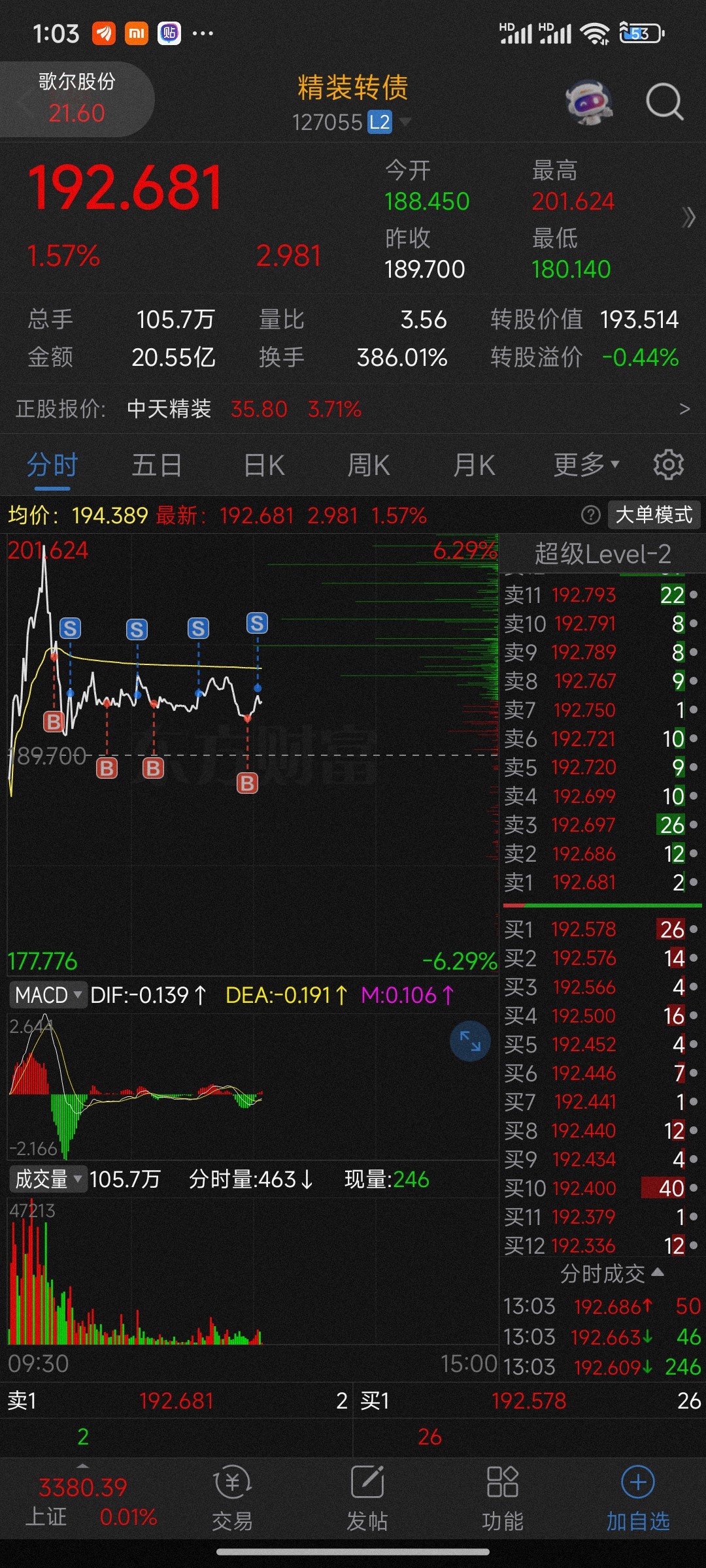This screenshot has height=1568, width=706.
Task: Open the MACD indicator dropdown
Action: coord(48,995)
